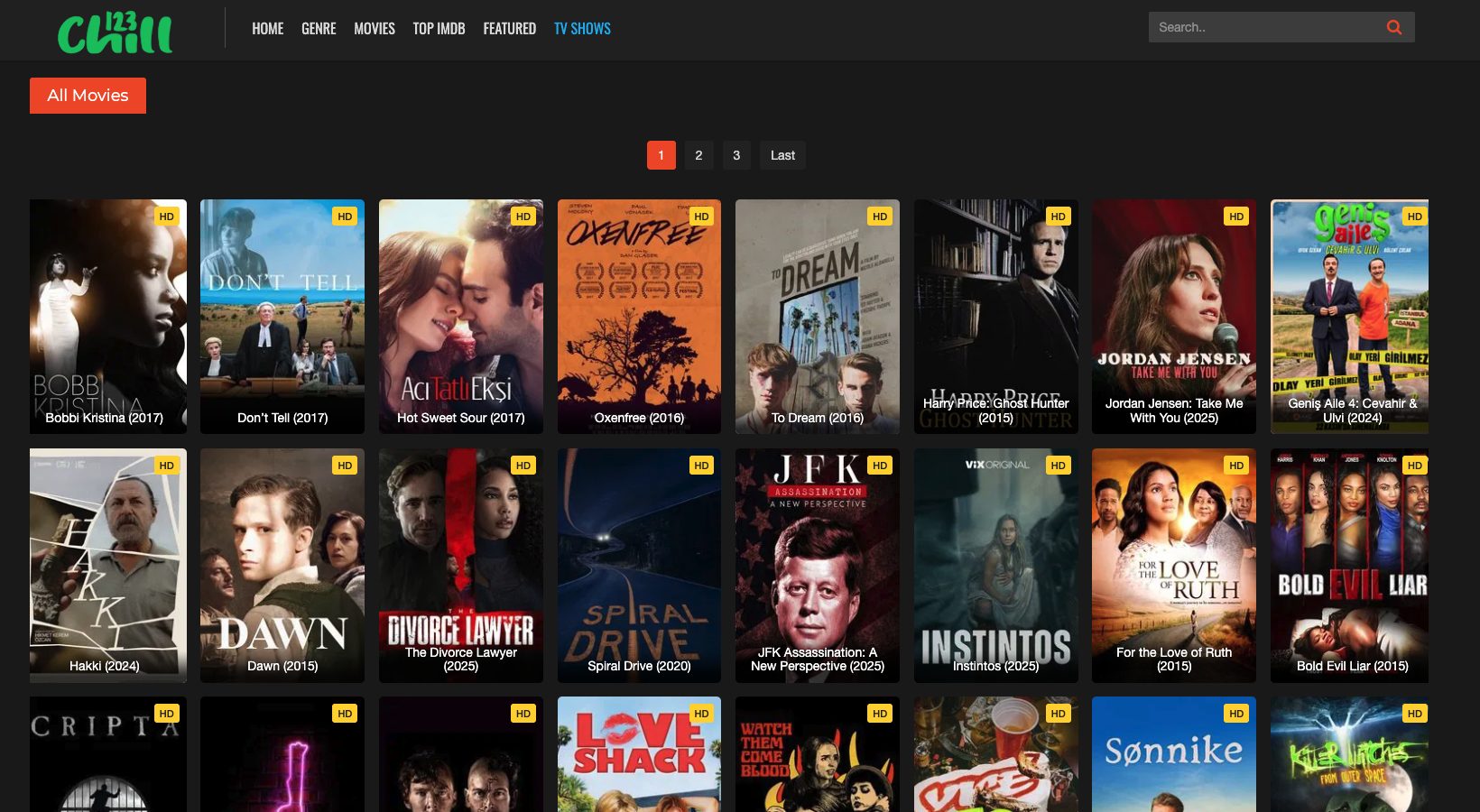Open the Movies menu item

coord(375,29)
